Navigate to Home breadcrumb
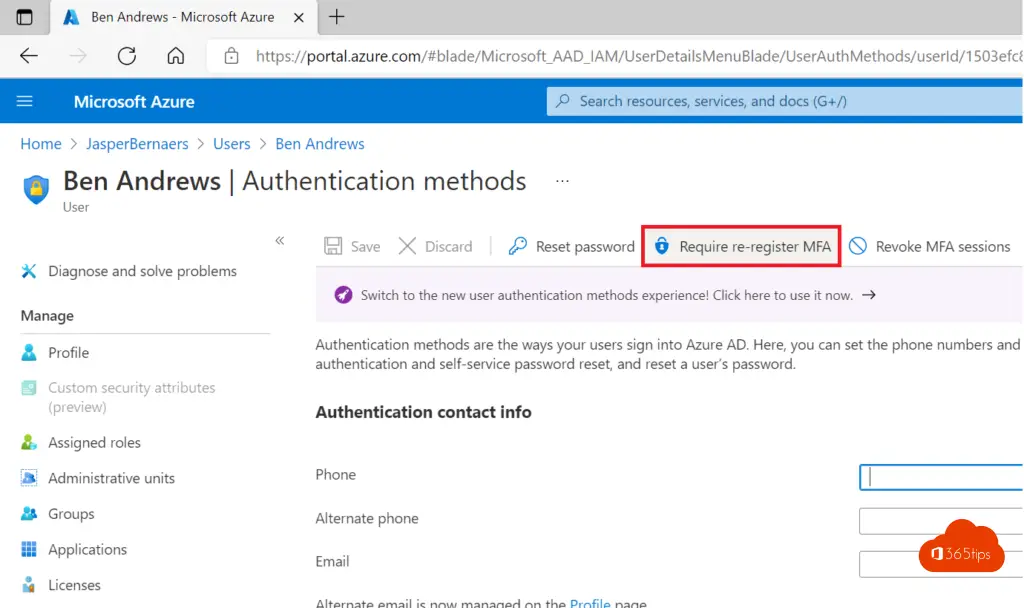Image resolution: width=1024 pixels, height=608 pixels. (x=40, y=144)
